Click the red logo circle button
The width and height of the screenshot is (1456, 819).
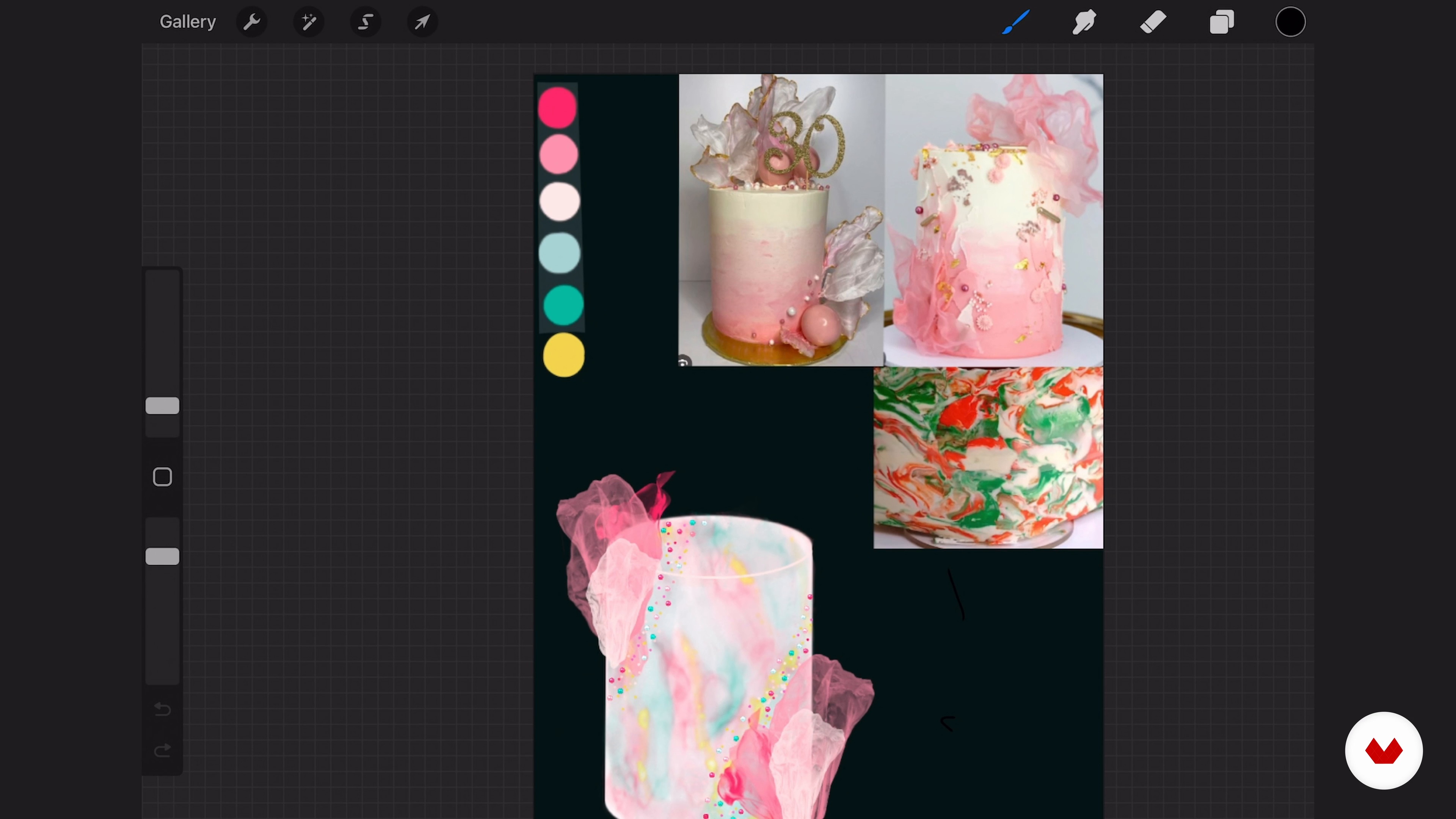tap(1384, 751)
